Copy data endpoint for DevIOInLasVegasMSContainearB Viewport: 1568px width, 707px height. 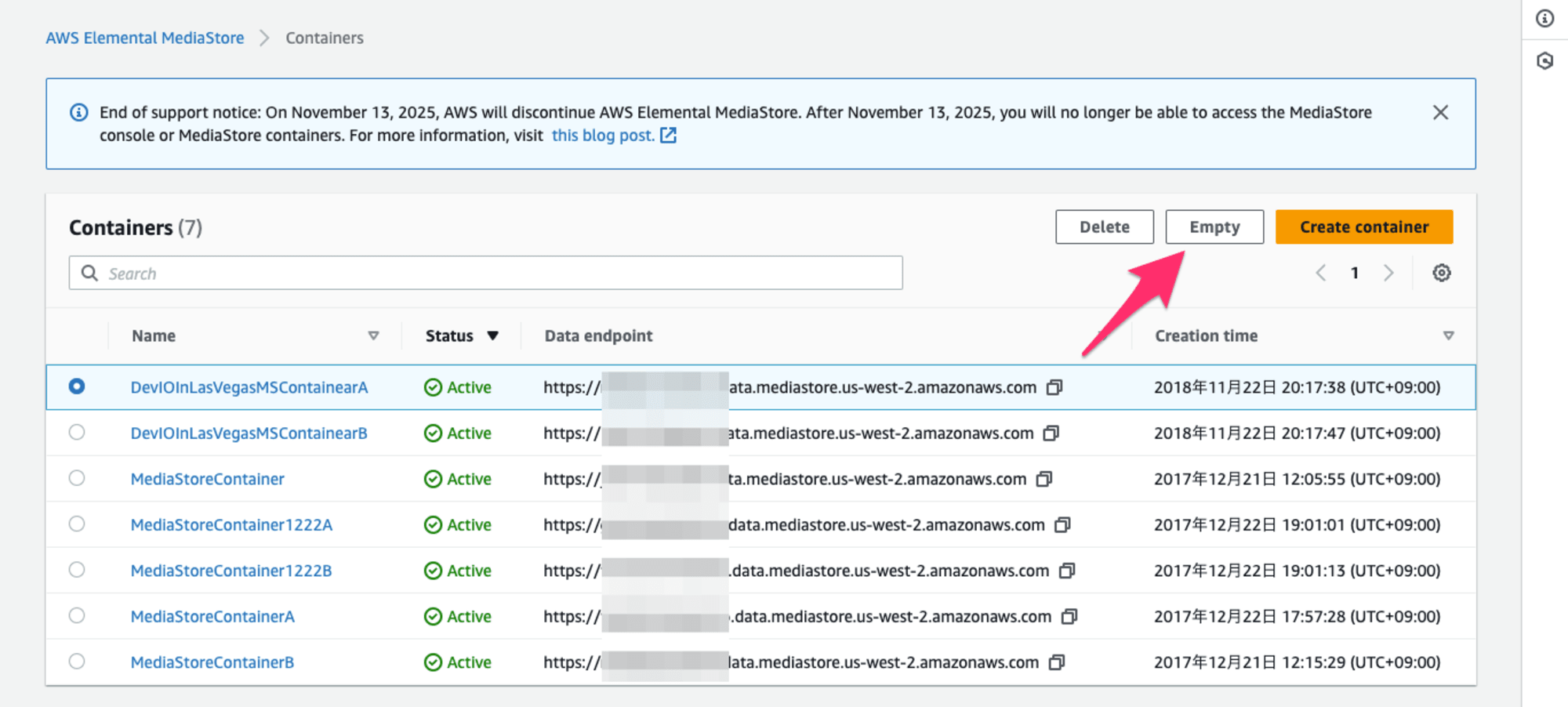(x=1051, y=433)
